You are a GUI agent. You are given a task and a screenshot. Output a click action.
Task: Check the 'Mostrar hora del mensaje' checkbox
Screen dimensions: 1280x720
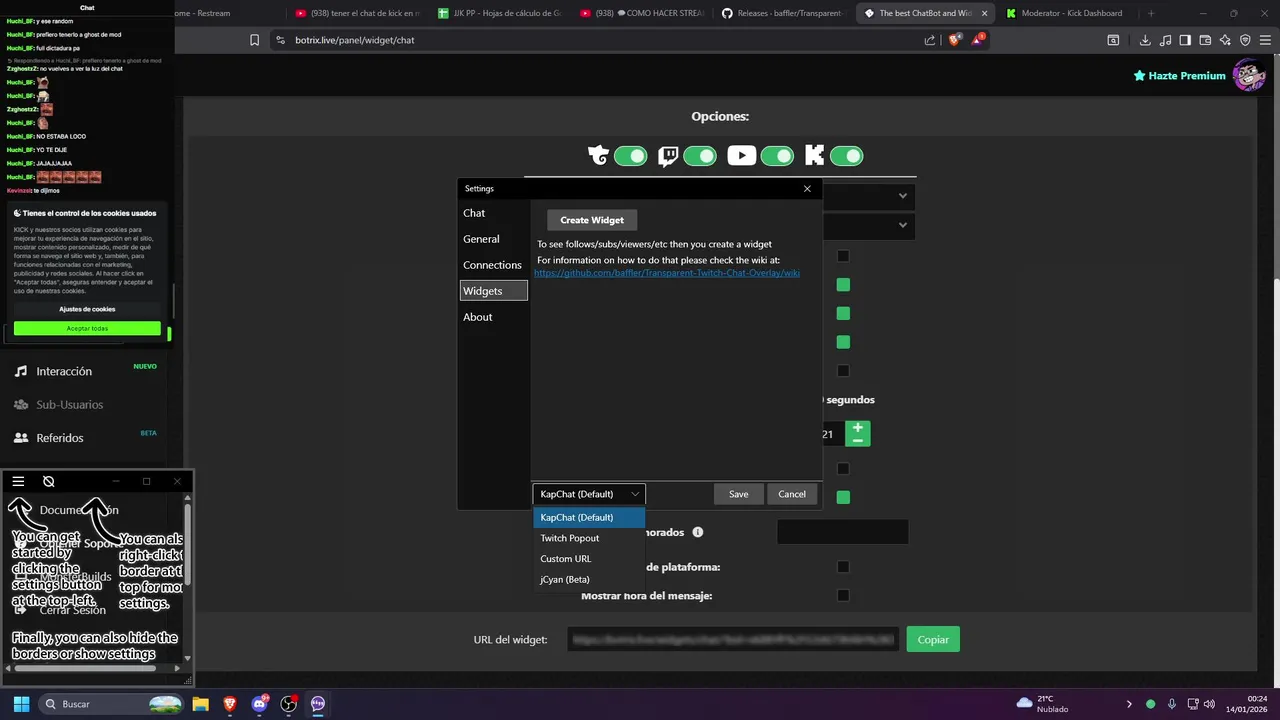pos(843,595)
